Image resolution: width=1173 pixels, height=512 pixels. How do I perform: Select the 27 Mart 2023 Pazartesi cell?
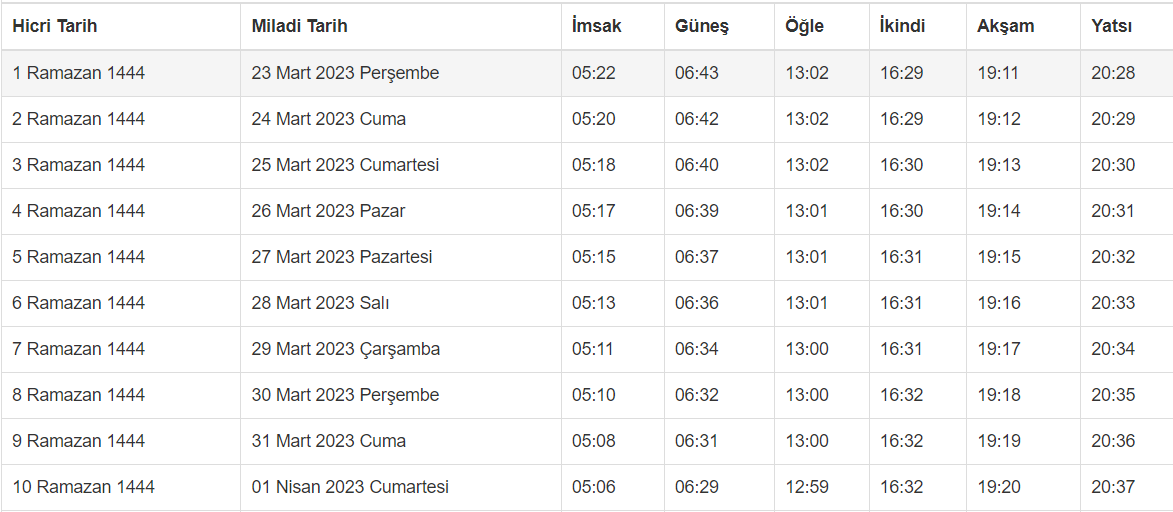coord(342,257)
